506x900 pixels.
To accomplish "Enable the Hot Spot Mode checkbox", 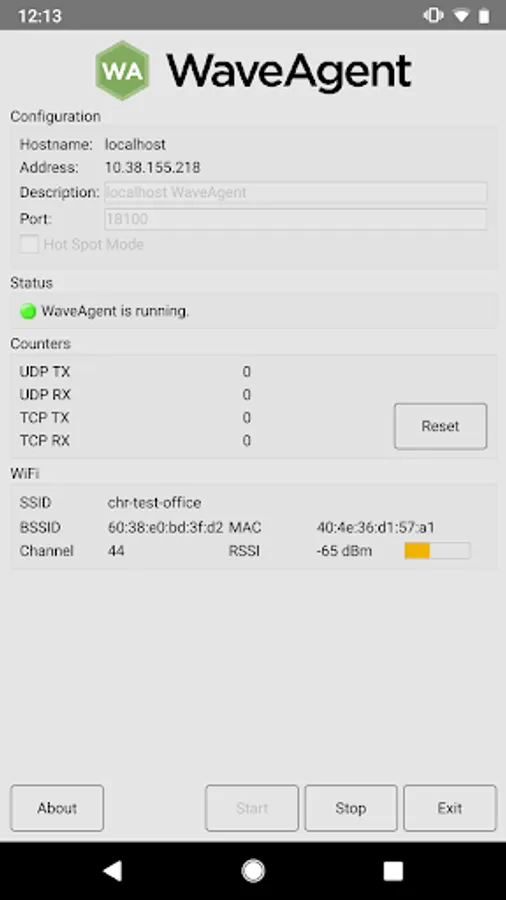I will coord(29,244).
